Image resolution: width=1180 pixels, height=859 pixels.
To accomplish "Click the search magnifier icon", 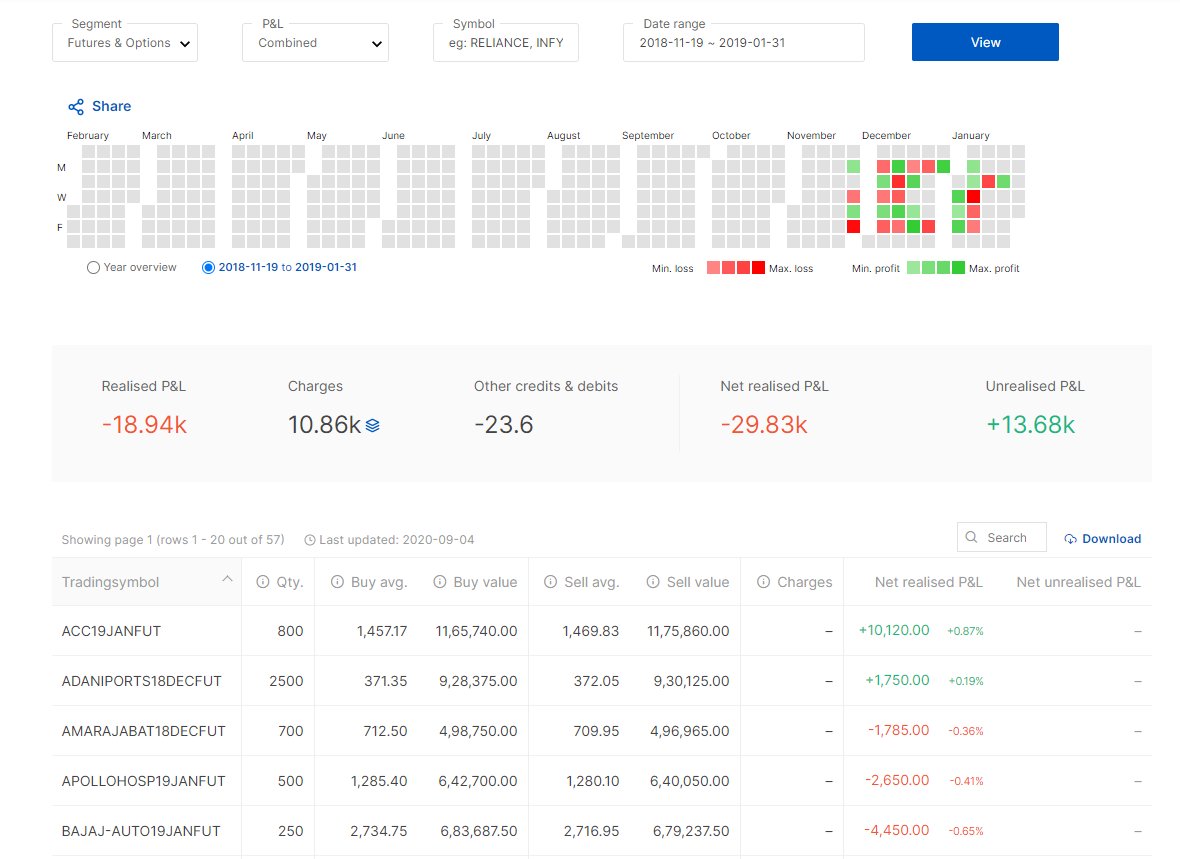I will point(972,538).
